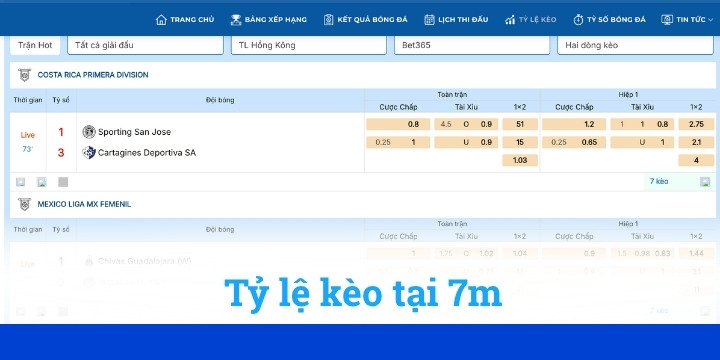720x360 pixels.
Task: Open the Hai dòng kèo dropdown
Action: pos(636,45)
